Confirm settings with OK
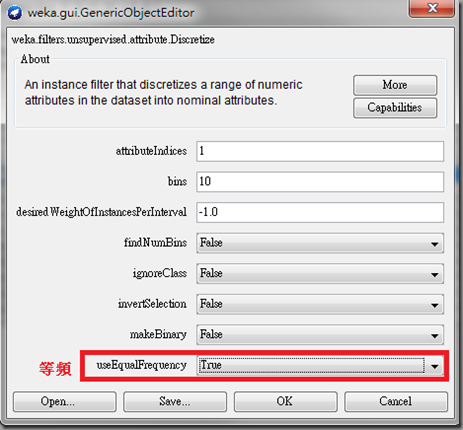 point(285,402)
